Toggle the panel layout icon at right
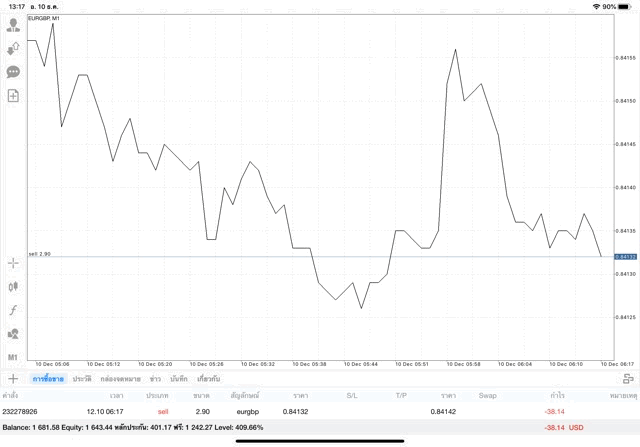Screen dimensions: 640x447 pyautogui.click(x=628, y=379)
